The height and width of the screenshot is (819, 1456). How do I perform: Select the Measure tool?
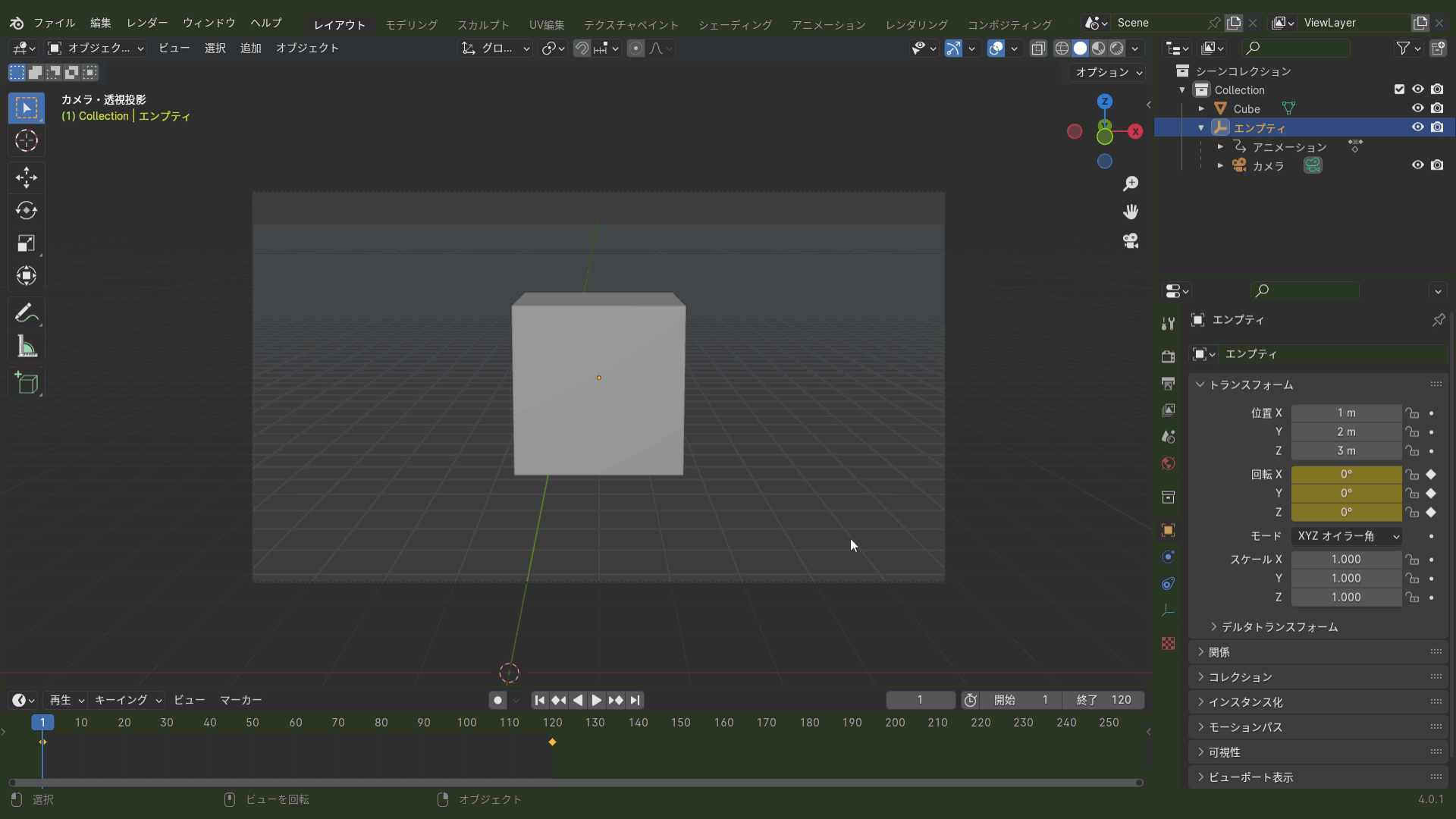click(27, 347)
